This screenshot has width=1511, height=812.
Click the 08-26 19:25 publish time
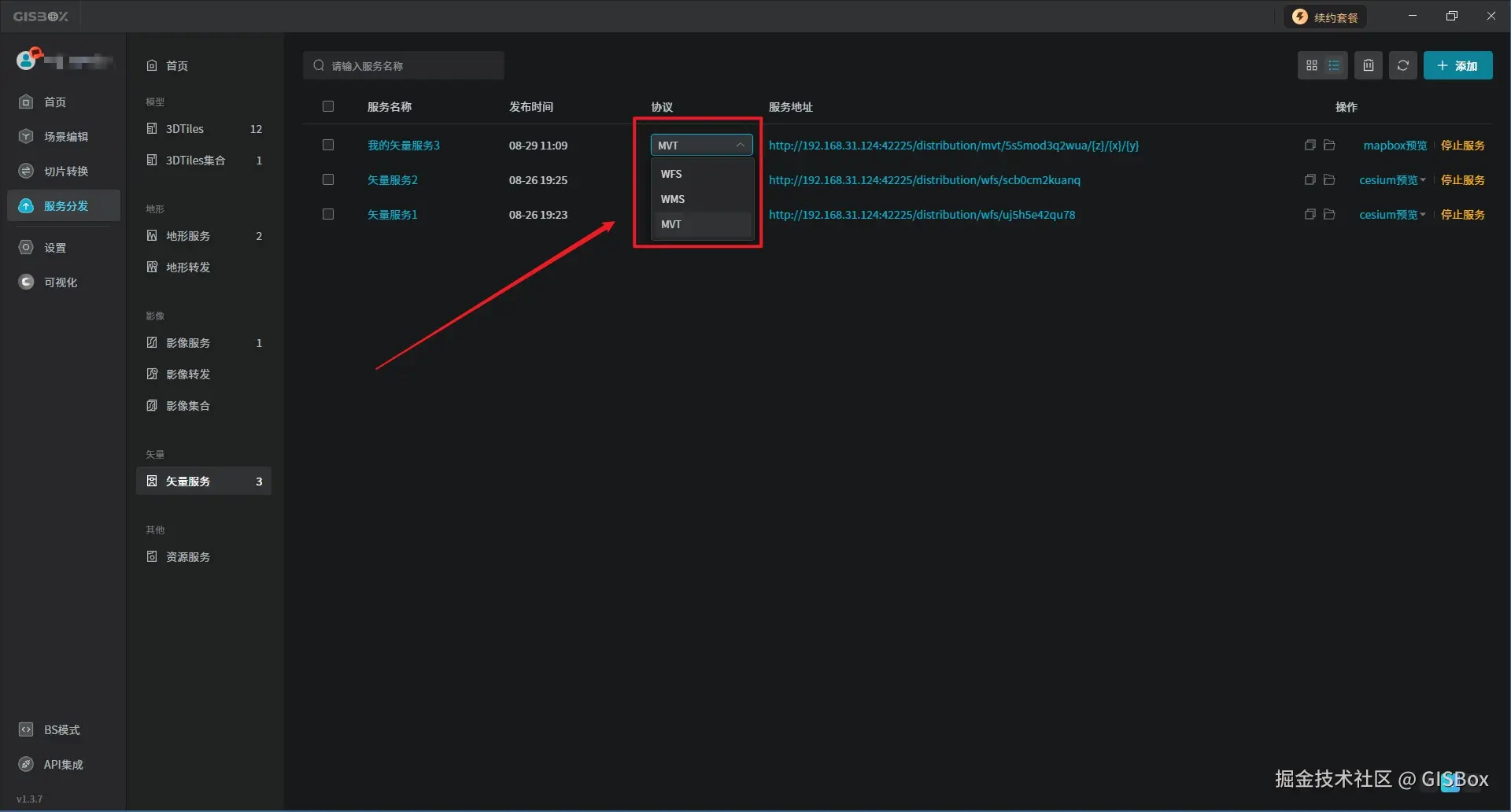pos(538,180)
